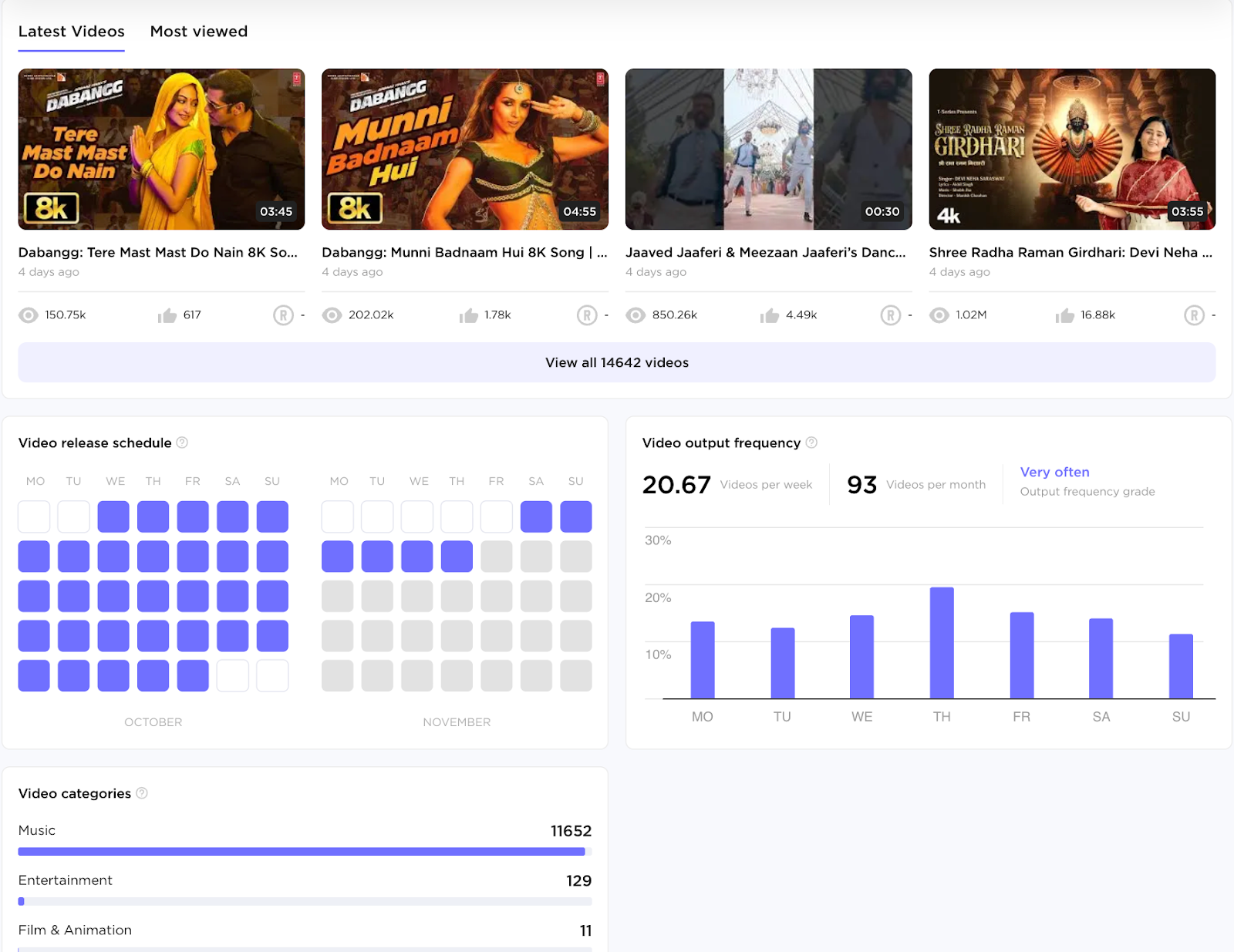Click the help icon beside Video output frequency
This screenshot has height=952, width=1234.
pos(811,442)
